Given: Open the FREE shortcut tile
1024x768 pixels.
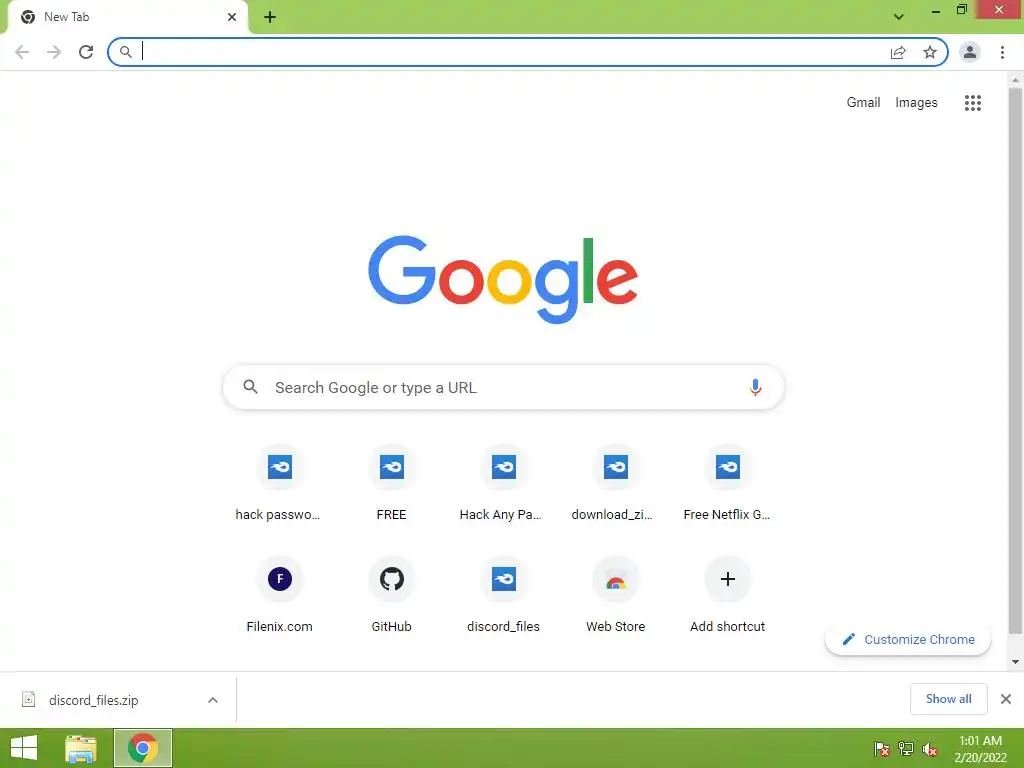Looking at the screenshot, I should pyautogui.click(x=391, y=484).
